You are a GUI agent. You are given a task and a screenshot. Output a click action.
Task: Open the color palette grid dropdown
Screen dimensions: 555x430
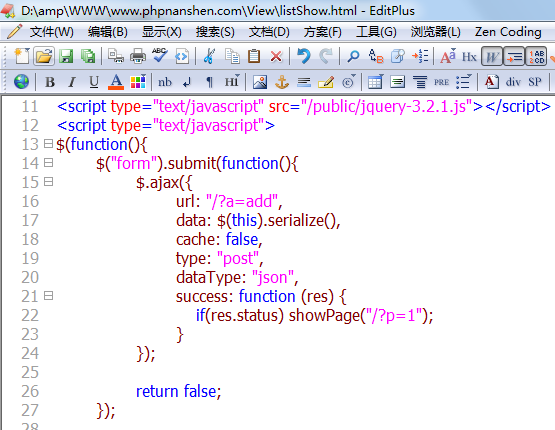[x=138, y=82]
